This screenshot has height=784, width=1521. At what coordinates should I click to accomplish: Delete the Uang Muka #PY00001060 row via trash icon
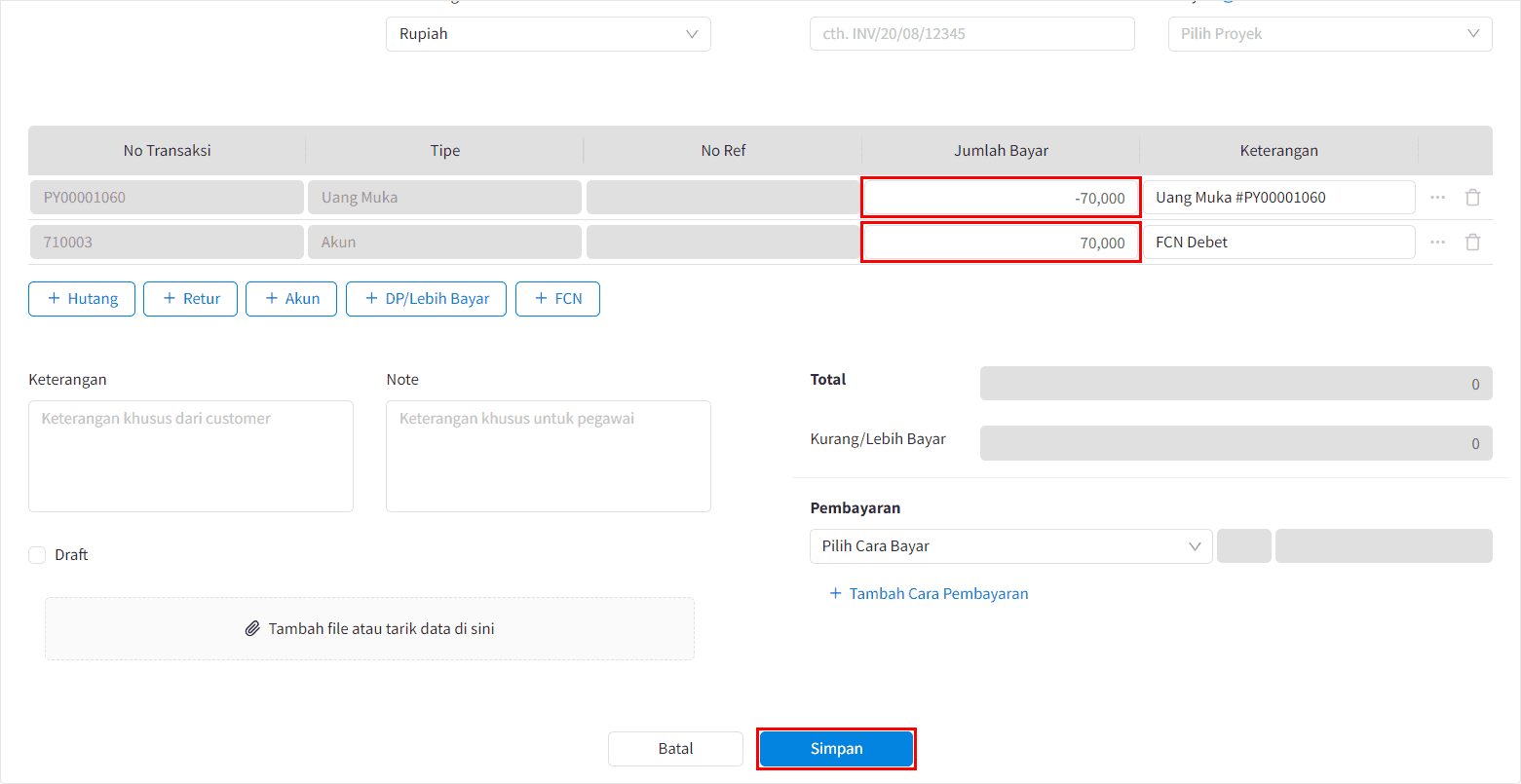point(1472,197)
